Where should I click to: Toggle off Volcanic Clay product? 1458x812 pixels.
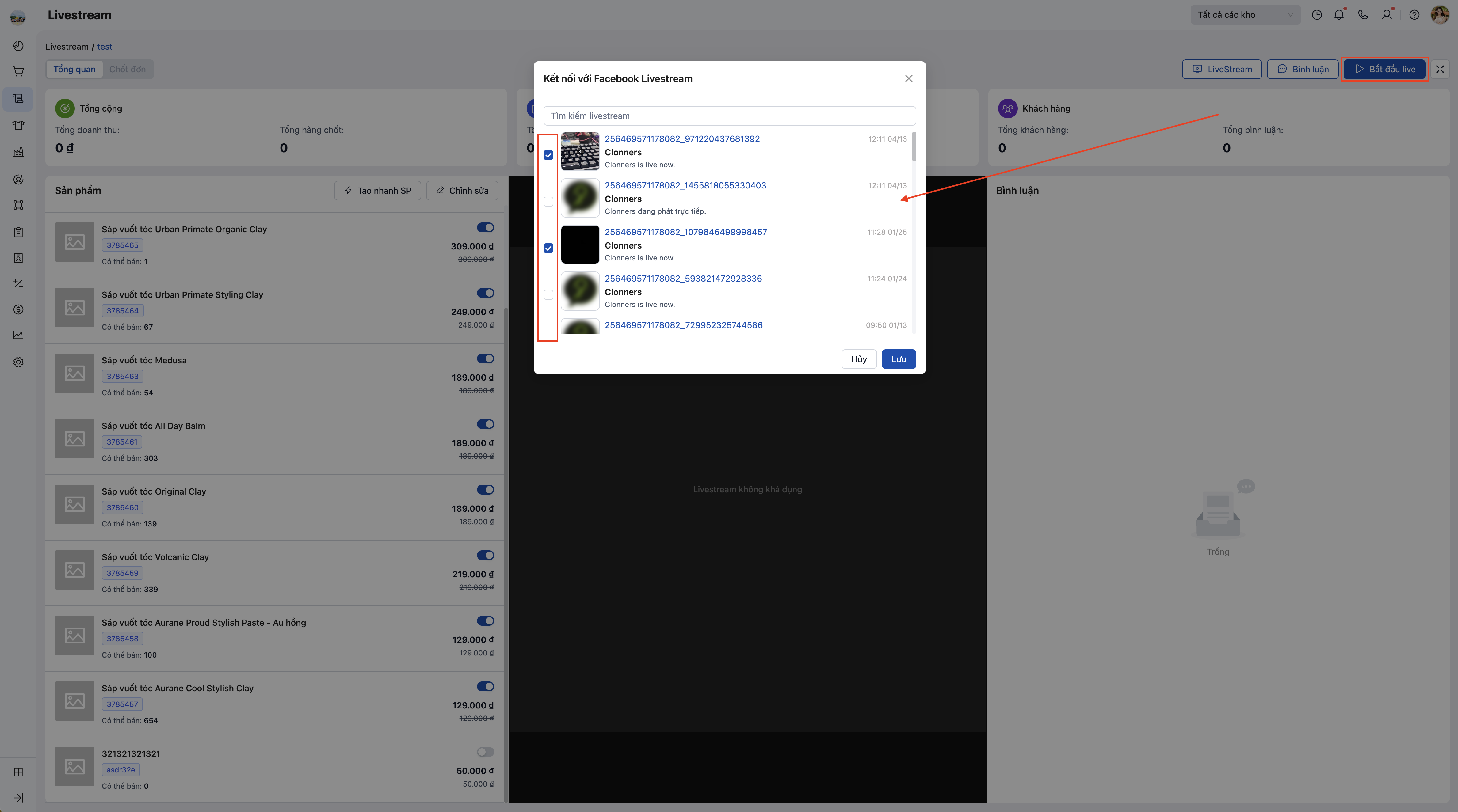[x=485, y=556]
